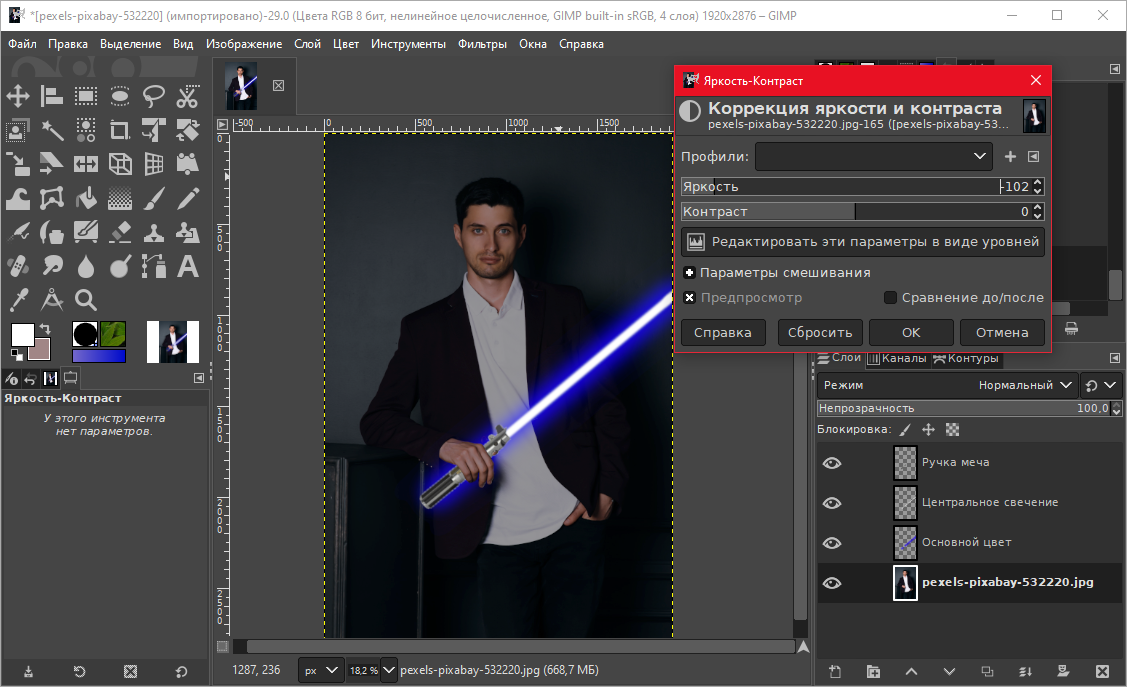Choose the Eraser tool
The width and height of the screenshot is (1127, 687).
click(x=119, y=232)
